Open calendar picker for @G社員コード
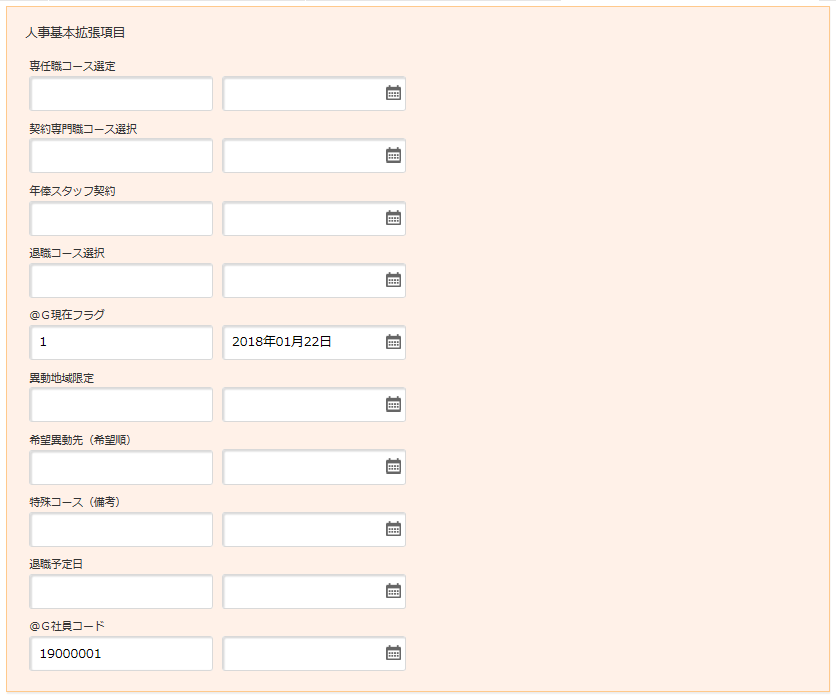The image size is (836, 697). [x=393, y=653]
